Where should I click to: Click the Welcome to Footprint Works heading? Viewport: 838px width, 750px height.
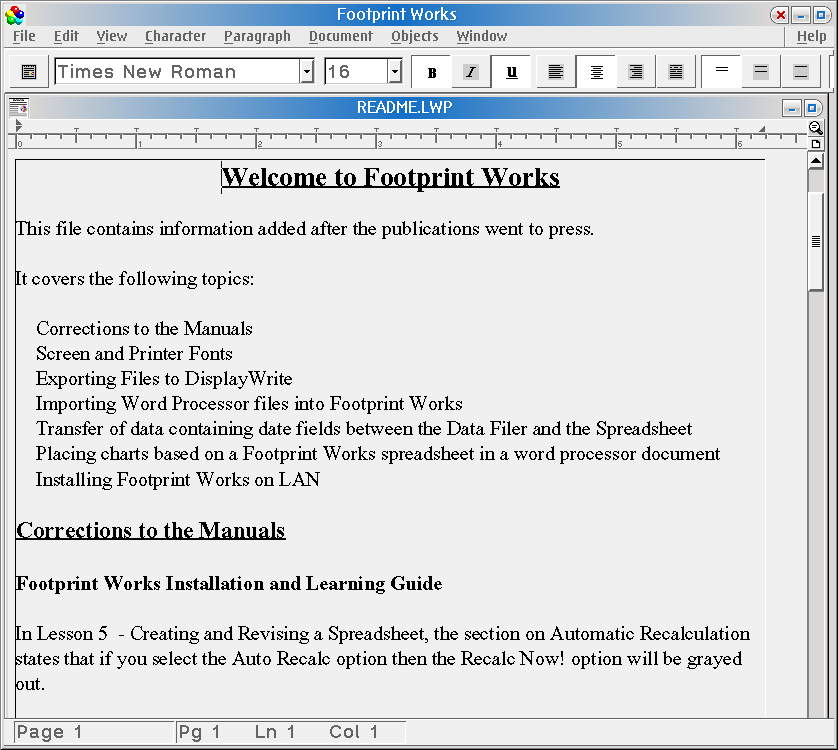[x=391, y=177]
